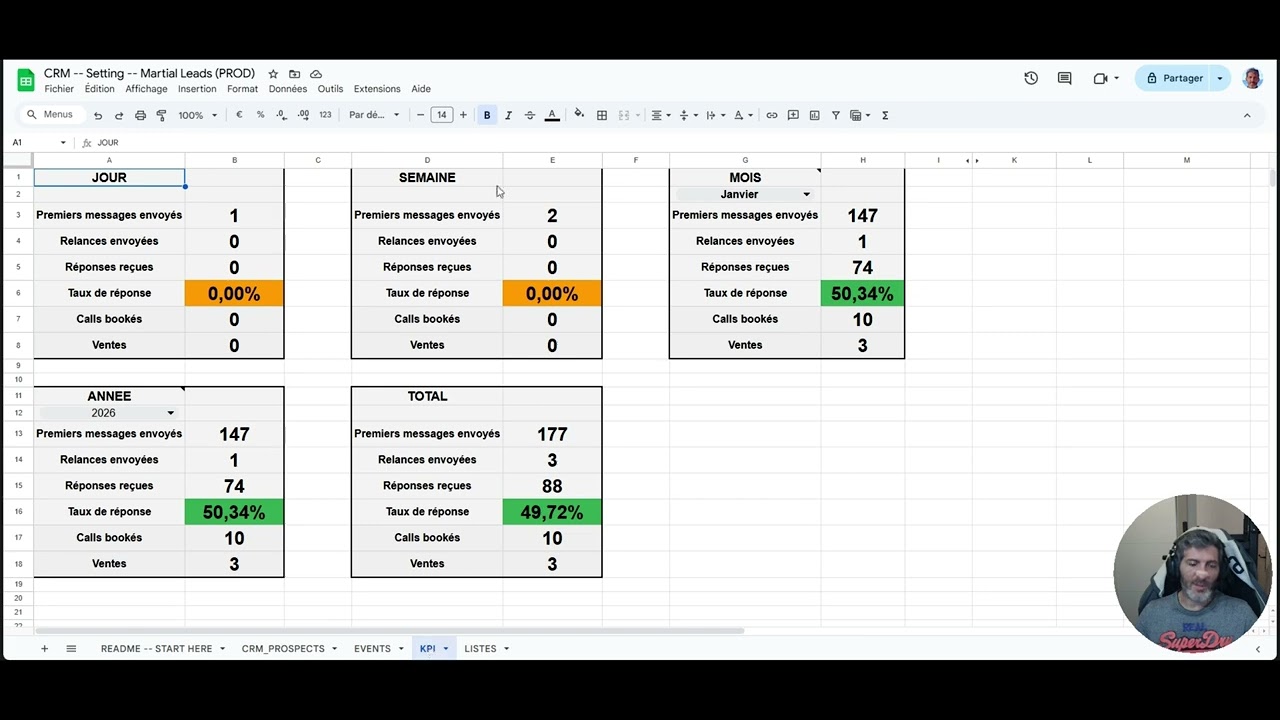Screen dimensions: 1280x720
Task: Click the Name Box showing A1
Action: coord(38,143)
